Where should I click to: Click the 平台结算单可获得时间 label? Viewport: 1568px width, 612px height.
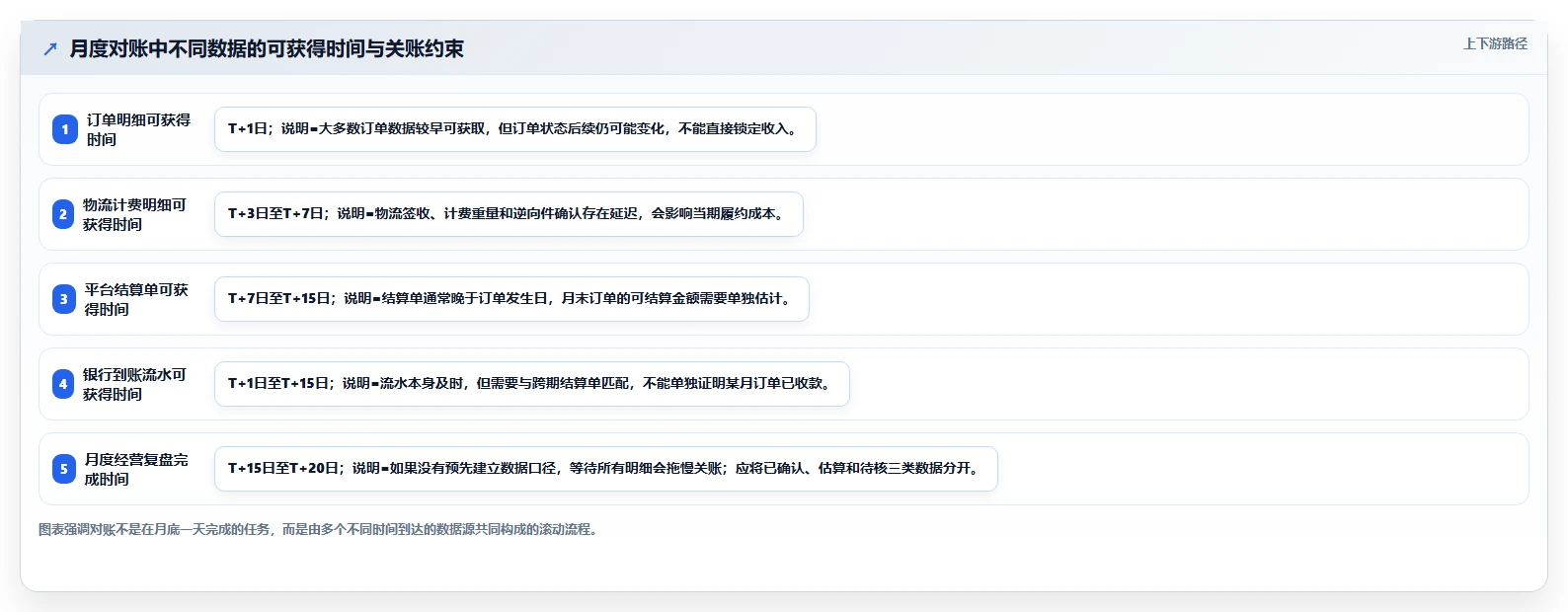point(136,299)
